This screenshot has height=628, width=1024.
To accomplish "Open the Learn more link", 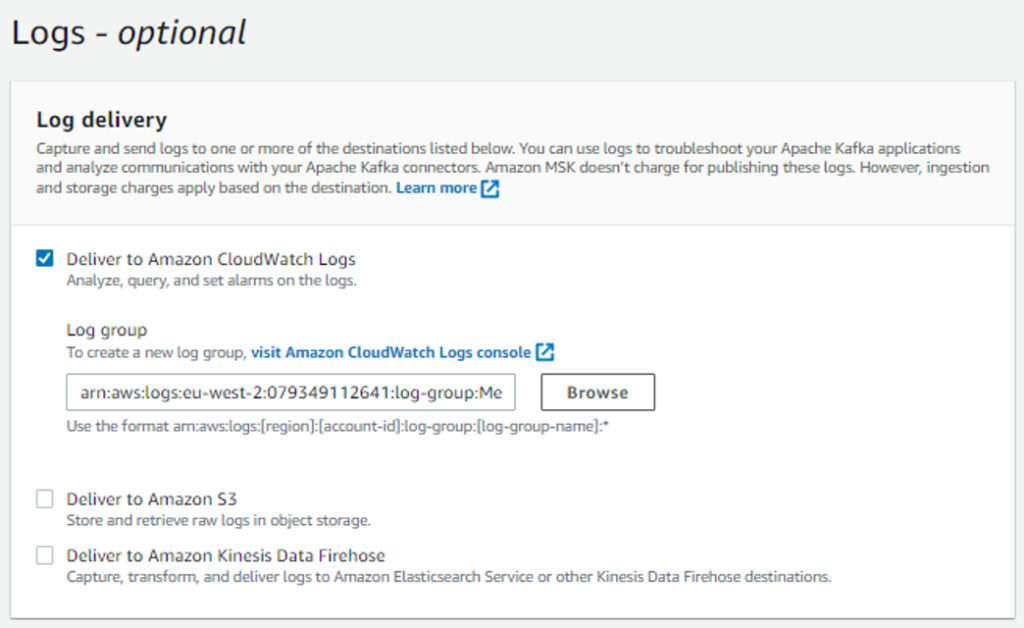I will (x=436, y=188).
